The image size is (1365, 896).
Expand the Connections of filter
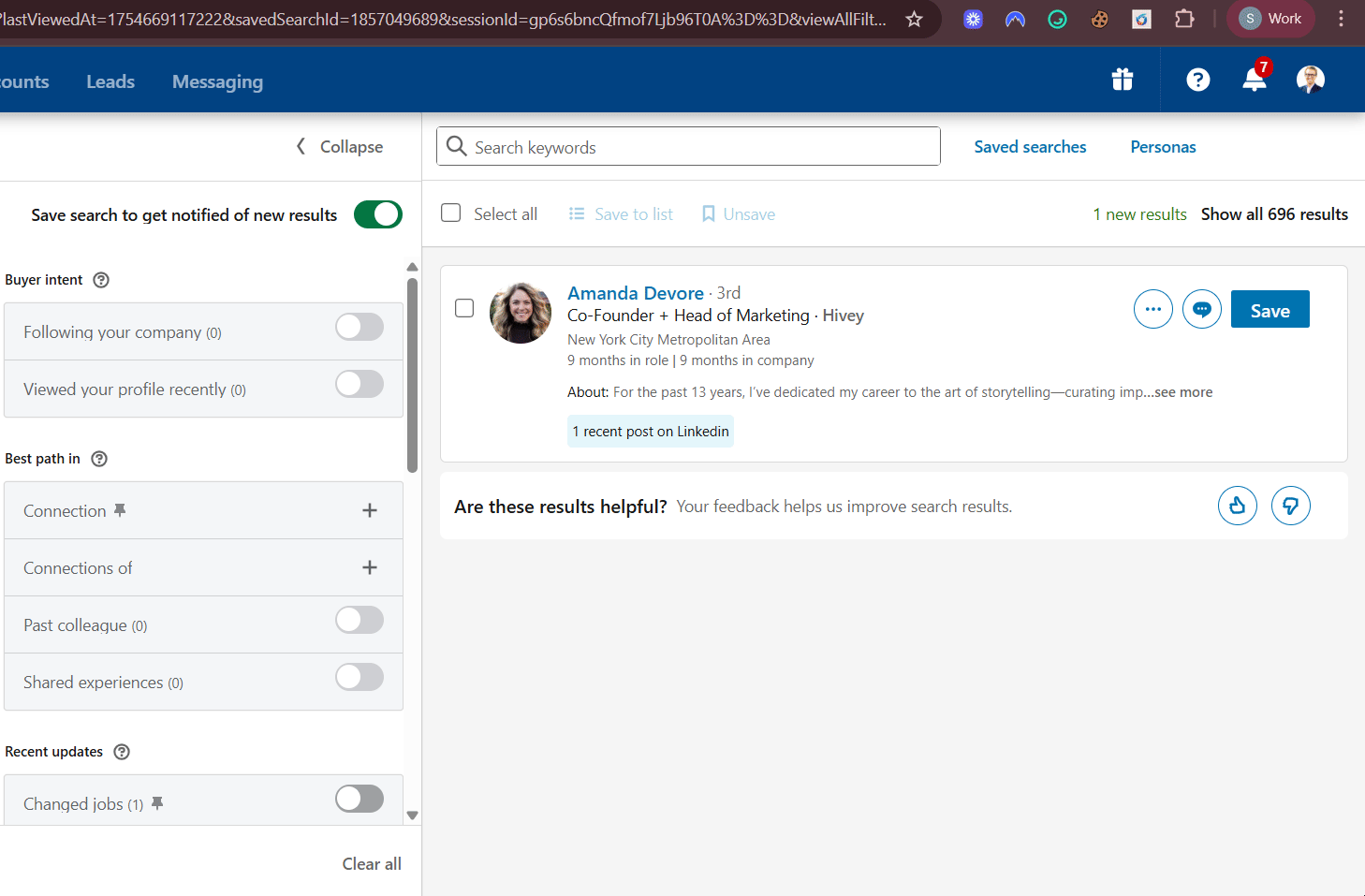click(x=370, y=567)
